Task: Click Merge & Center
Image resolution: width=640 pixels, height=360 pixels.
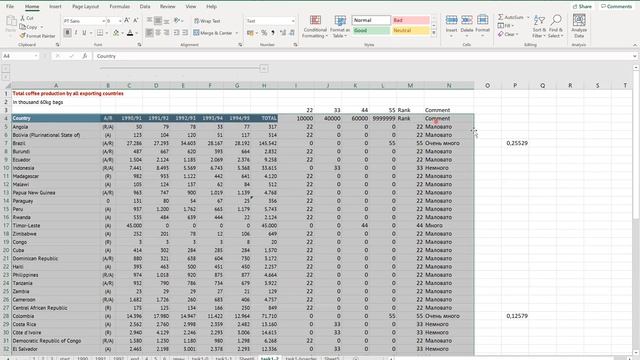Action: [x=213, y=33]
